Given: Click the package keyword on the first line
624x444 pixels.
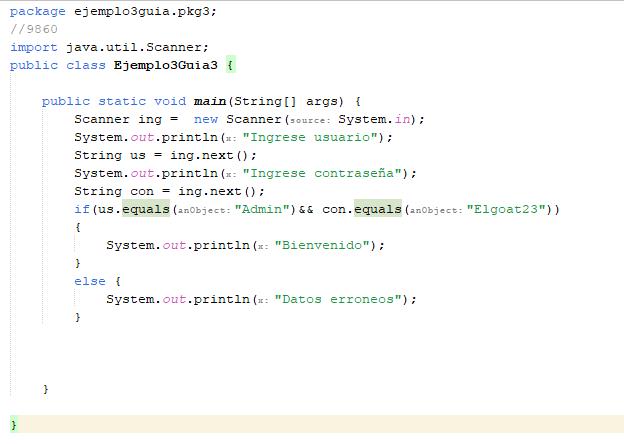Looking at the screenshot, I should [37, 12].
